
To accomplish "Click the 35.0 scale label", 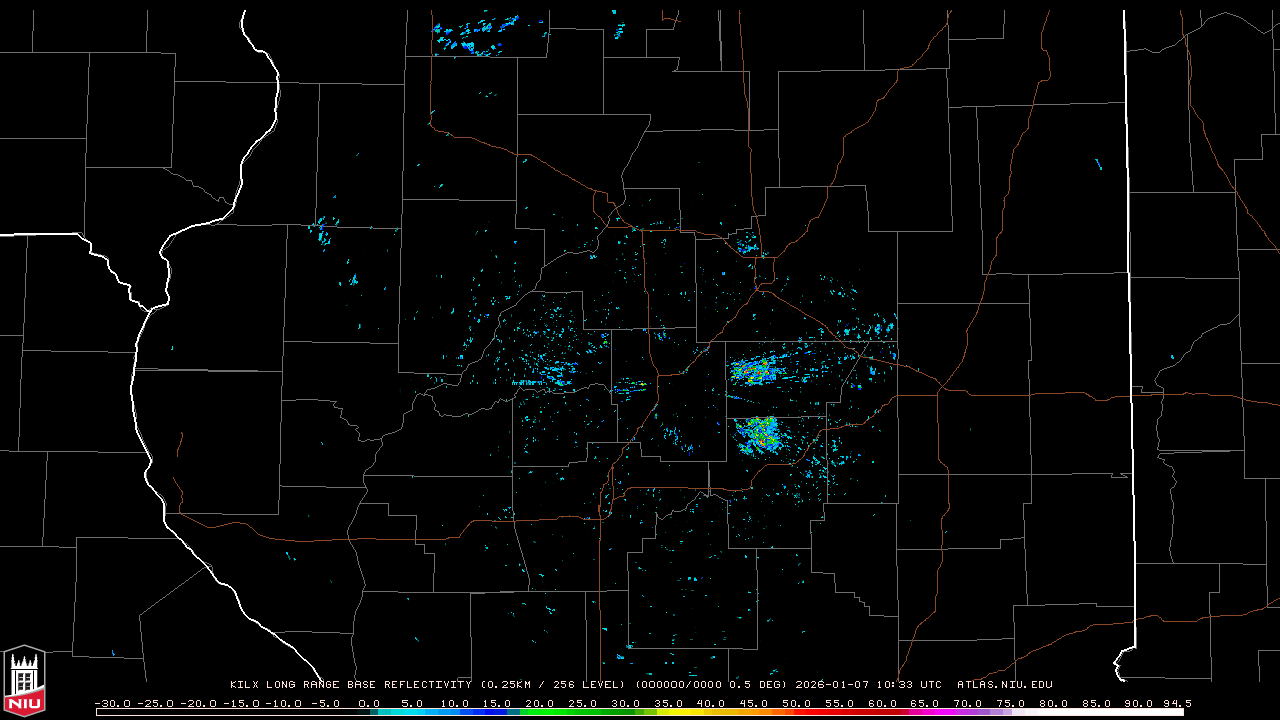I will pos(668,703).
